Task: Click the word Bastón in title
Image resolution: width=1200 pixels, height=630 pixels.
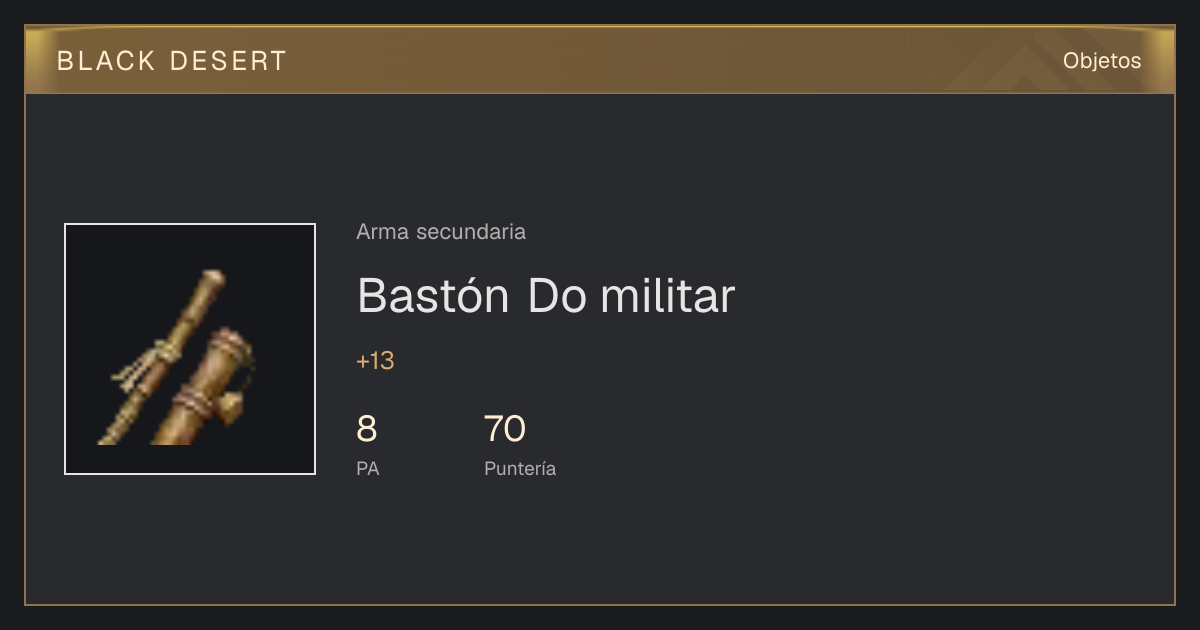Action: 433,296
